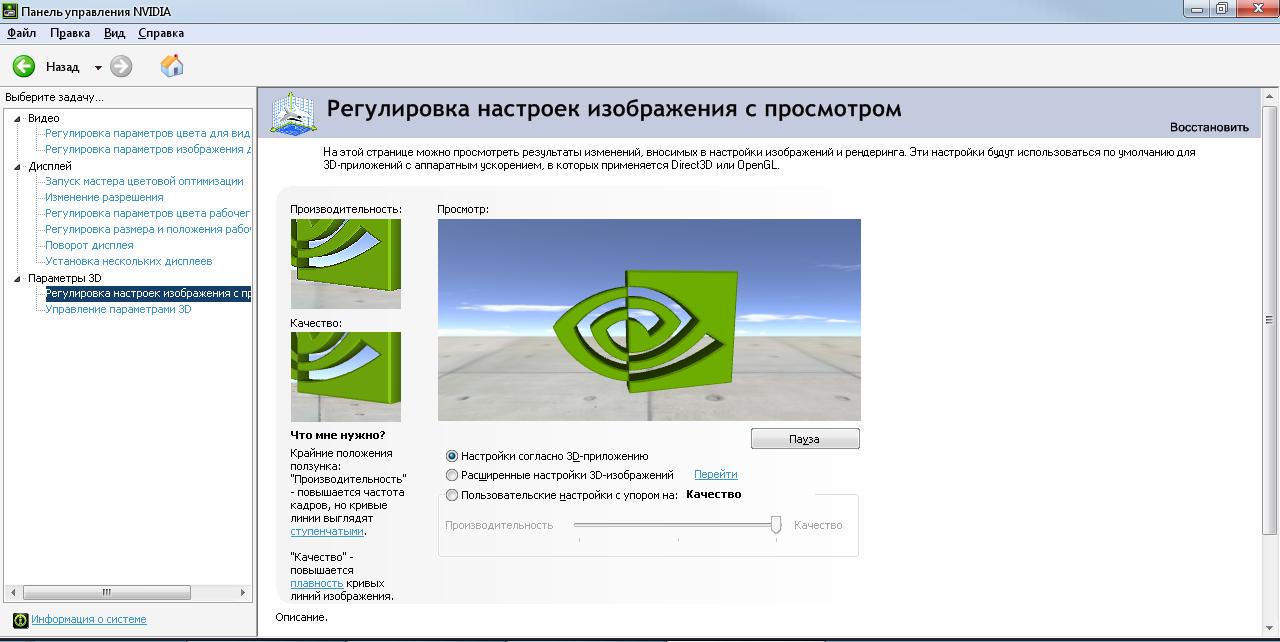Open Регулировка параметров изображения для видео

148,149
